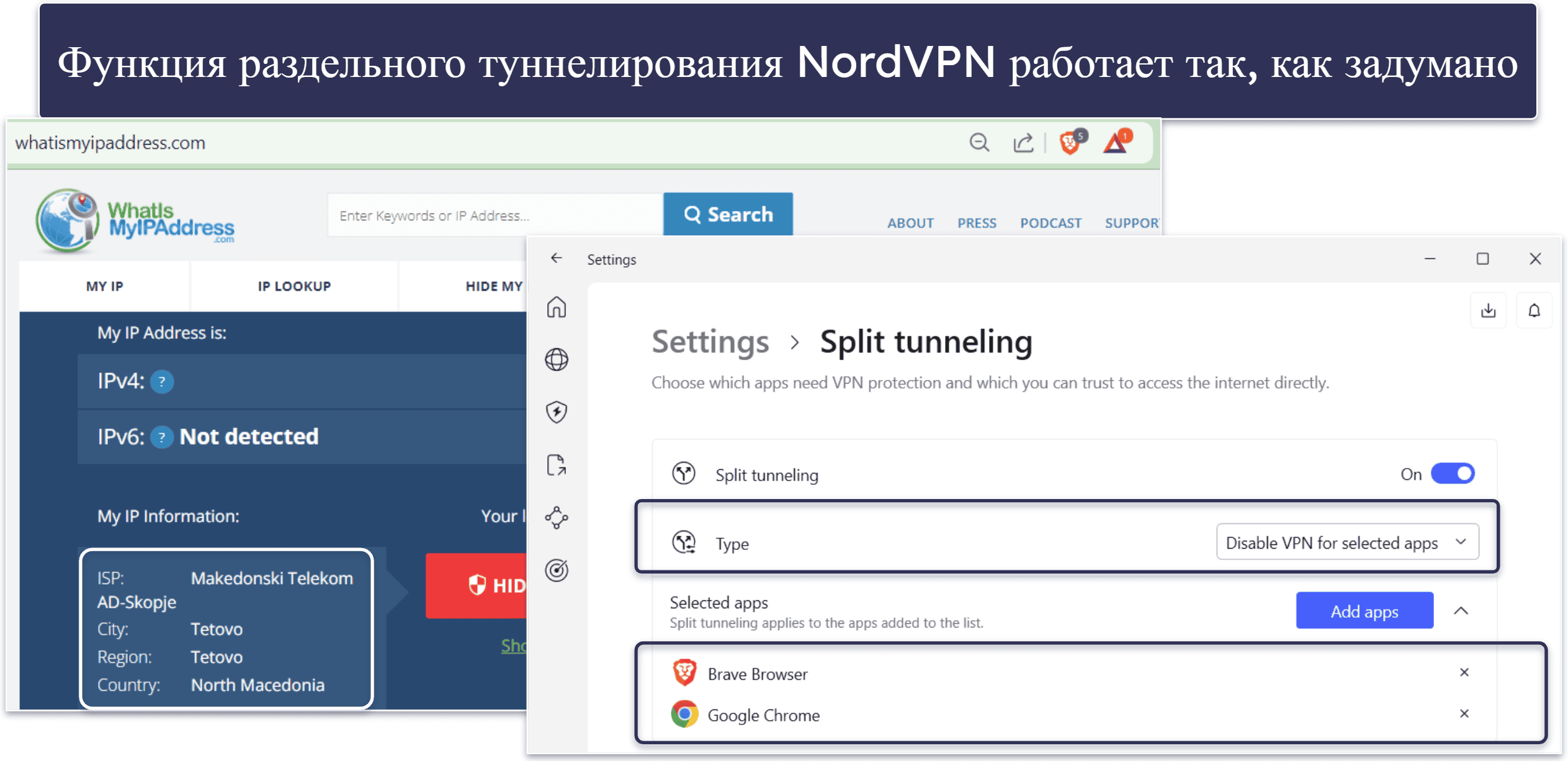Close the NordVPN Settings window
The width and height of the screenshot is (1568, 761).
tap(1535, 259)
